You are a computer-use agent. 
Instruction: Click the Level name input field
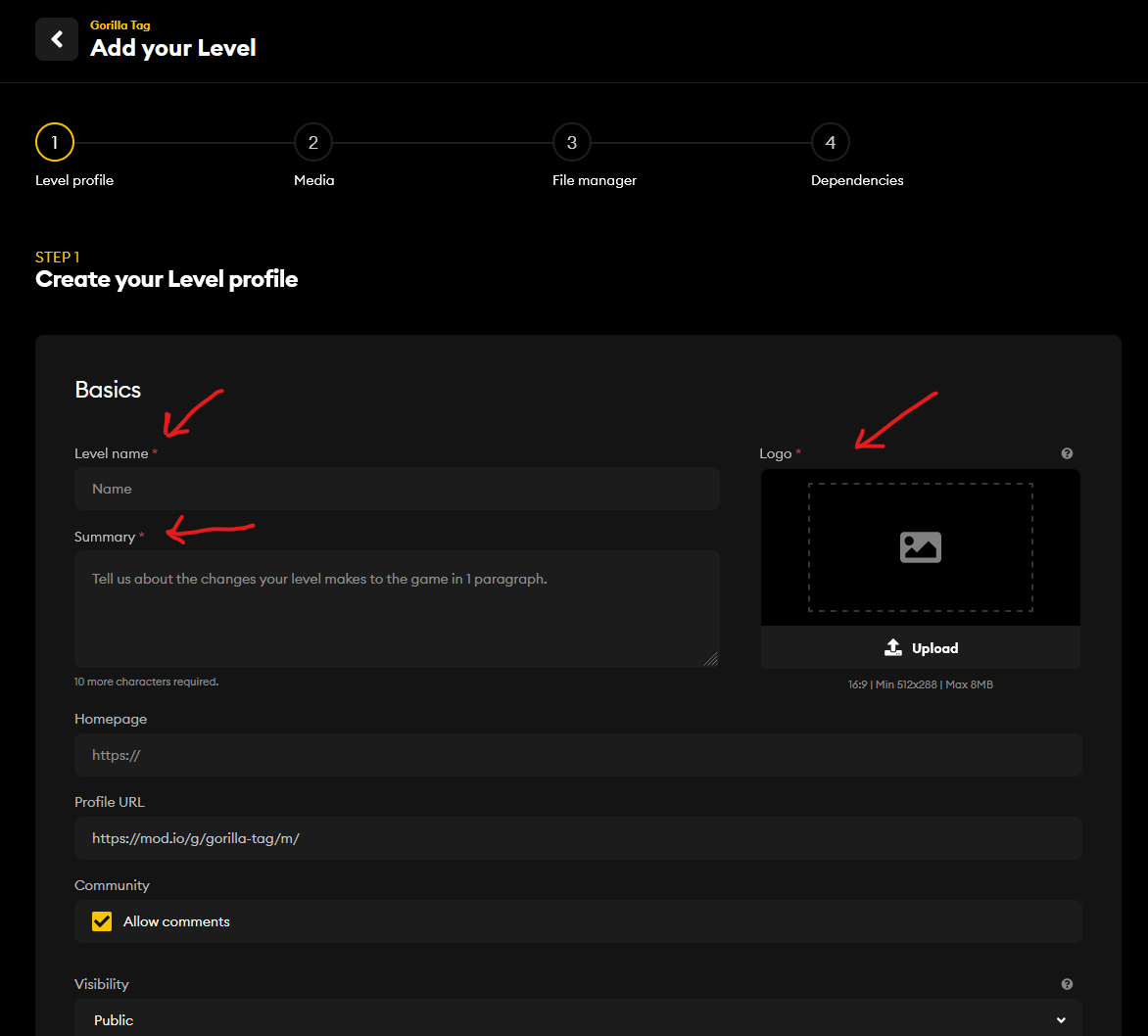click(x=397, y=489)
